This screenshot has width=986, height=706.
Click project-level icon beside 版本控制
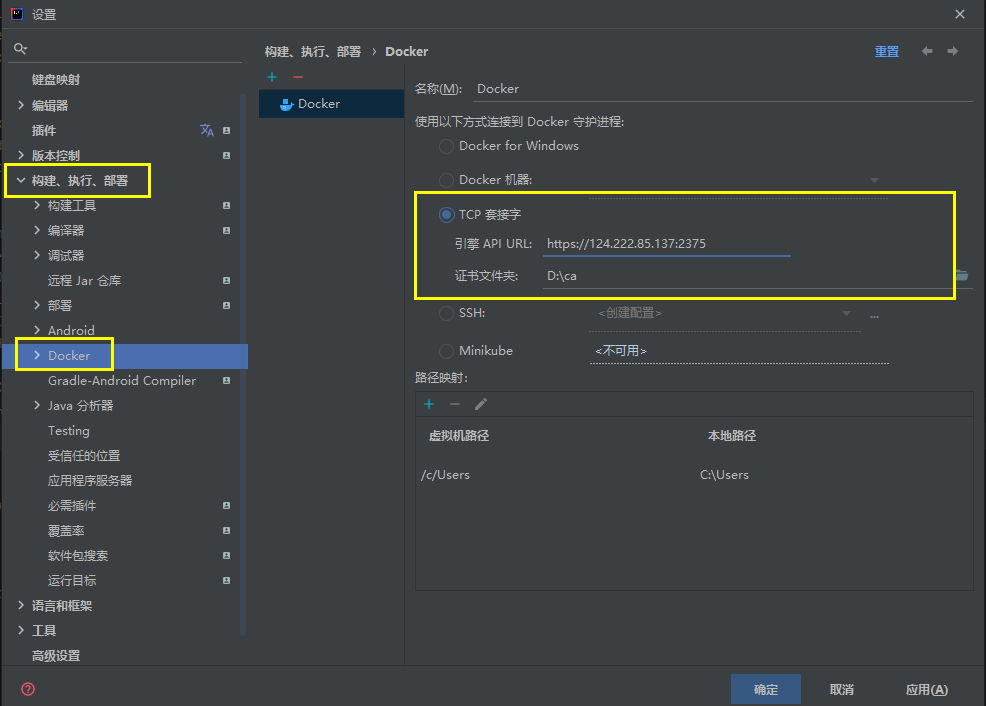click(x=226, y=155)
